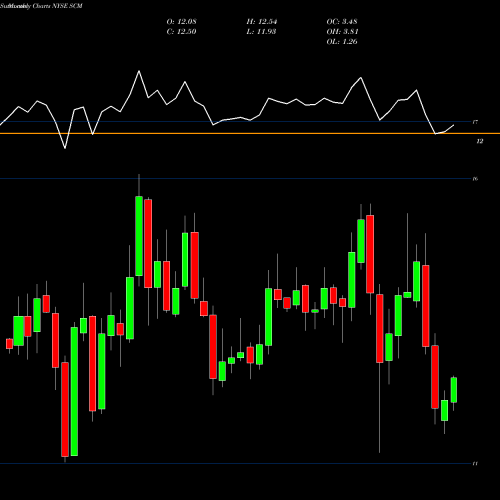Click the 'O: 12.08' open value
Screen dimensions: 500x500
181,22
